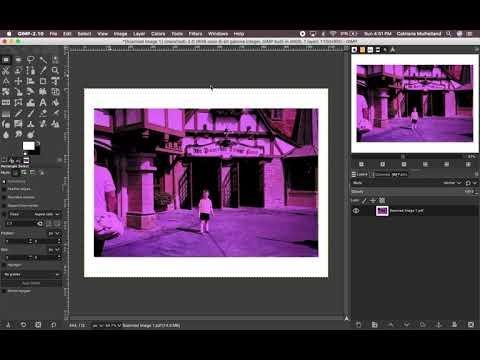Open the Colors menu

point(158,34)
